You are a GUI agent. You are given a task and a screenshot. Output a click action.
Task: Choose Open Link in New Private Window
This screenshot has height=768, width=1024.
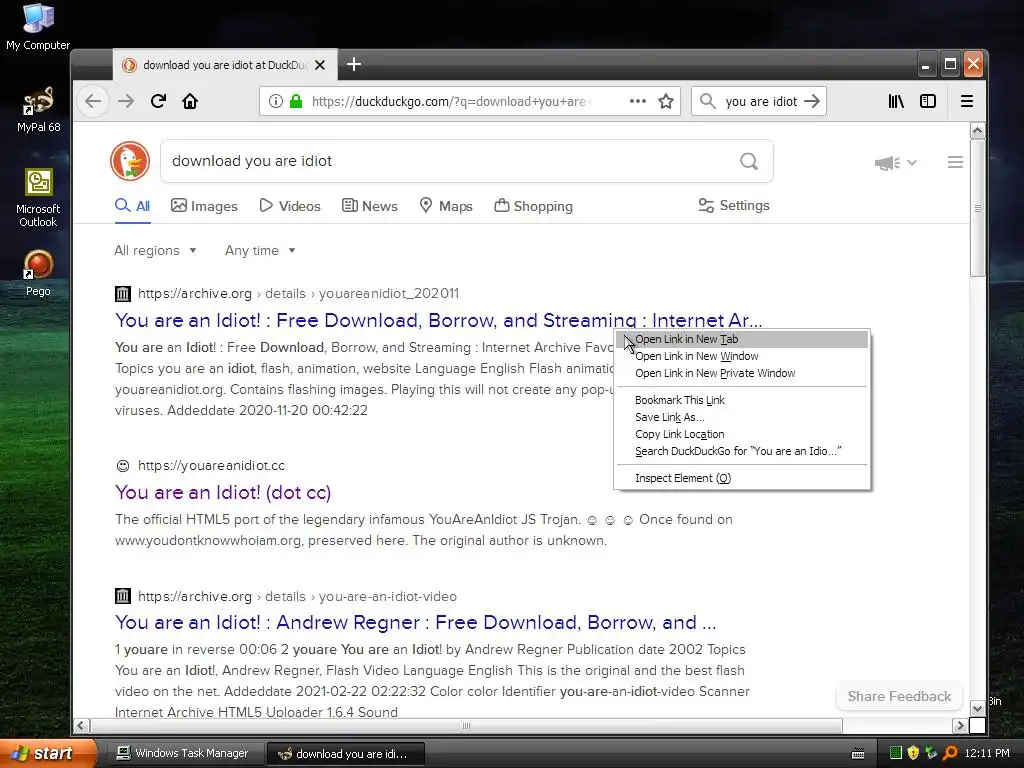click(x=741, y=374)
